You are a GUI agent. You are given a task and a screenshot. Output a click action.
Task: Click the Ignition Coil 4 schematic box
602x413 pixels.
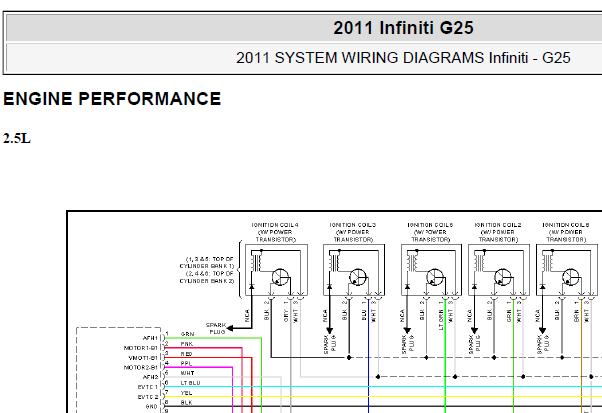point(276,270)
